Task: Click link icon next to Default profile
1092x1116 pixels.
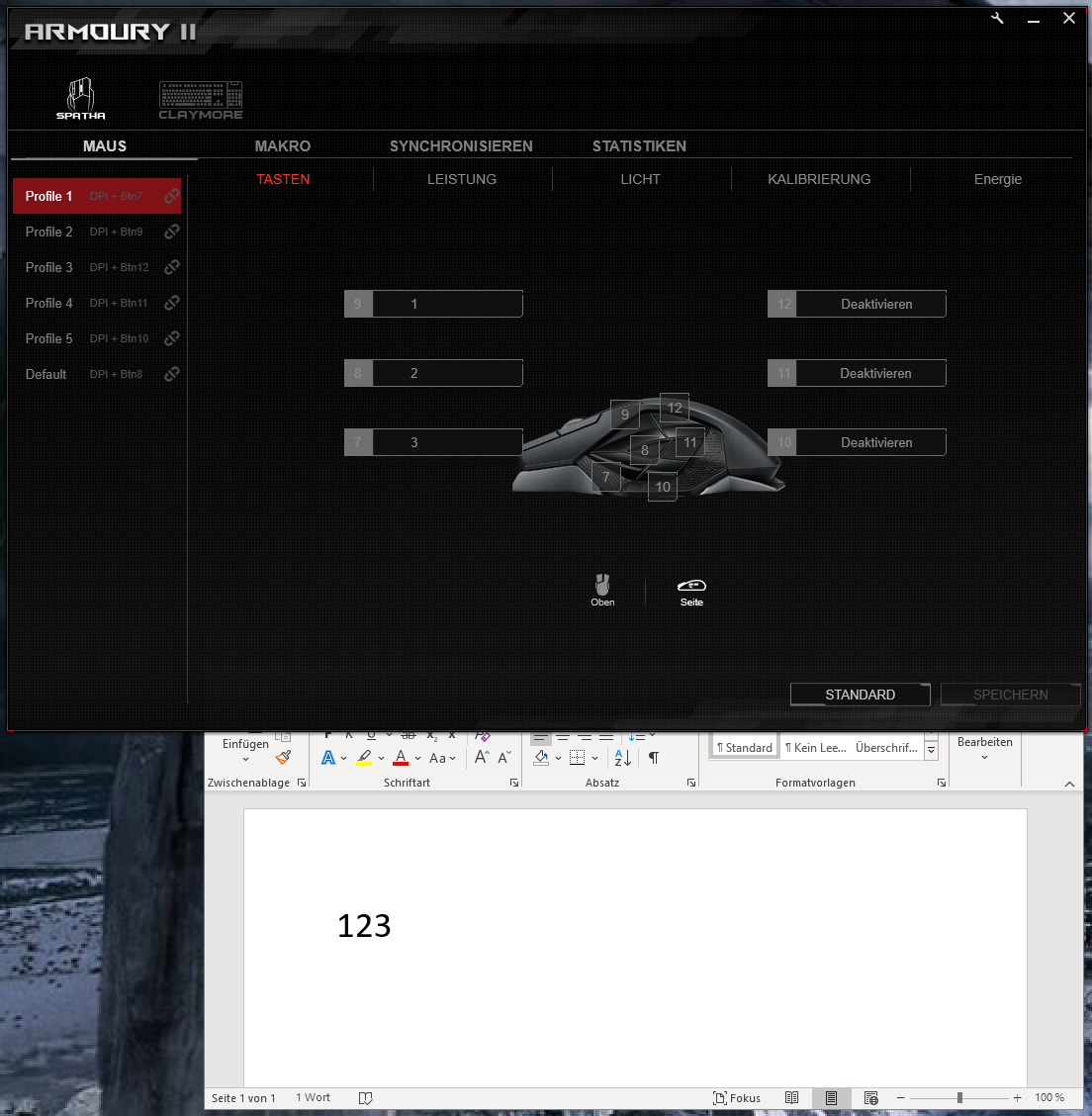Action: pyautogui.click(x=171, y=374)
